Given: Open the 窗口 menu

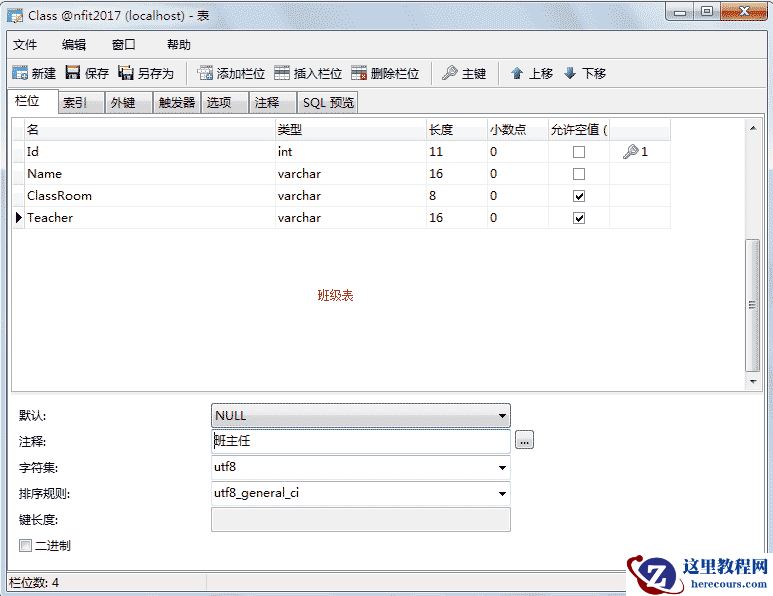Looking at the screenshot, I should (123, 45).
